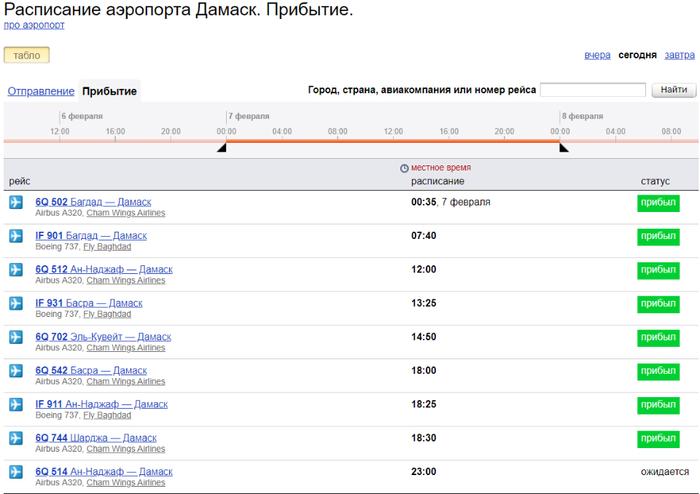Screen dimensions: 700x494
Task: Switch to the Отправление tab
Action: 41,91
